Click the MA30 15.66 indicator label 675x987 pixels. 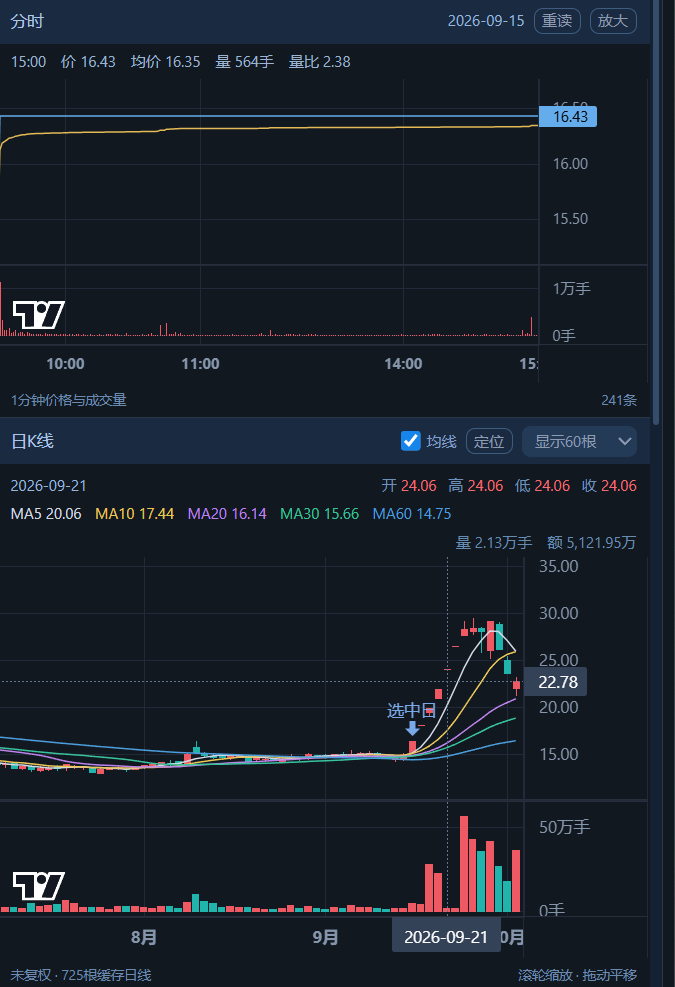[319, 514]
